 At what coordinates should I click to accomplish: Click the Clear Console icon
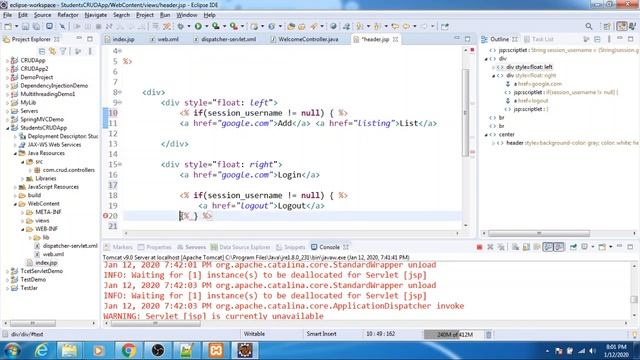pos(516,247)
